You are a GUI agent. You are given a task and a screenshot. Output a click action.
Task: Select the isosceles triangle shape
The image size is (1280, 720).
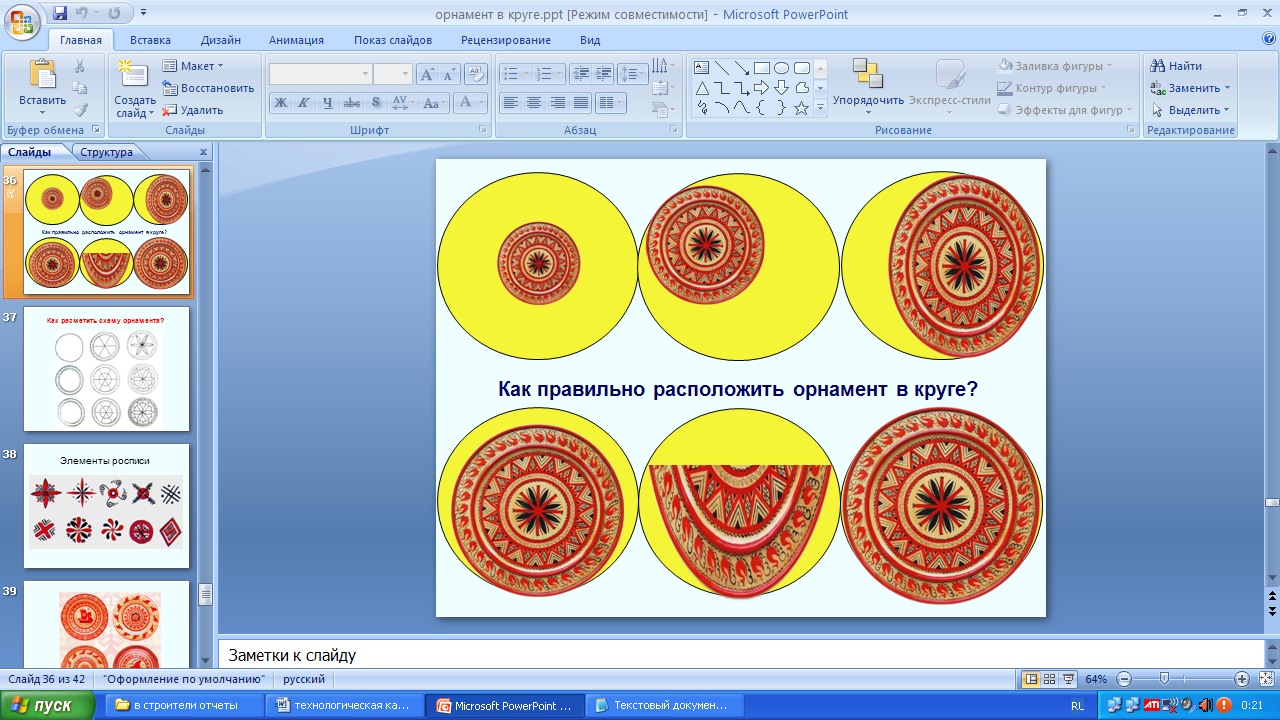(x=702, y=88)
